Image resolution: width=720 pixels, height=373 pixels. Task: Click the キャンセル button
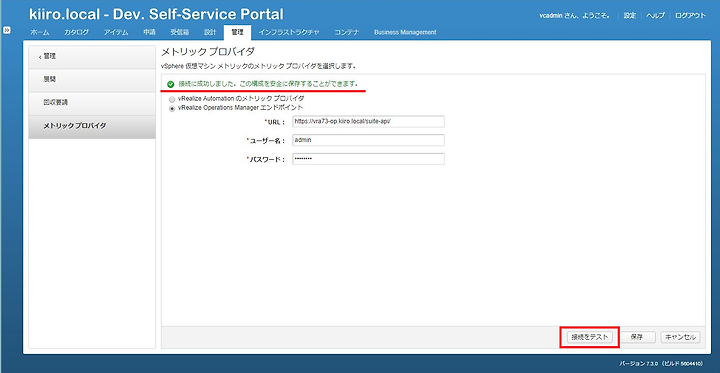pos(681,337)
